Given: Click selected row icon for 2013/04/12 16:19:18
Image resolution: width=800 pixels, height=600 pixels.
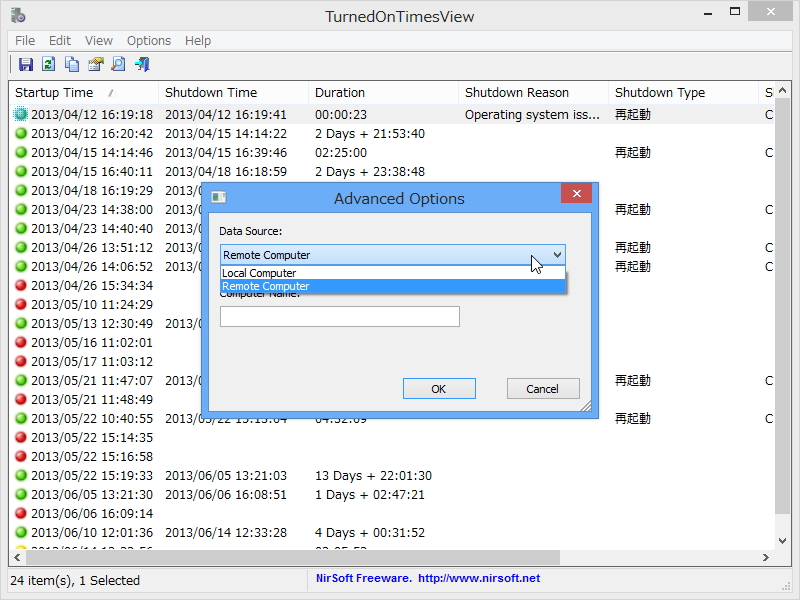Looking at the screenshot, I should (x=21, y=114).
